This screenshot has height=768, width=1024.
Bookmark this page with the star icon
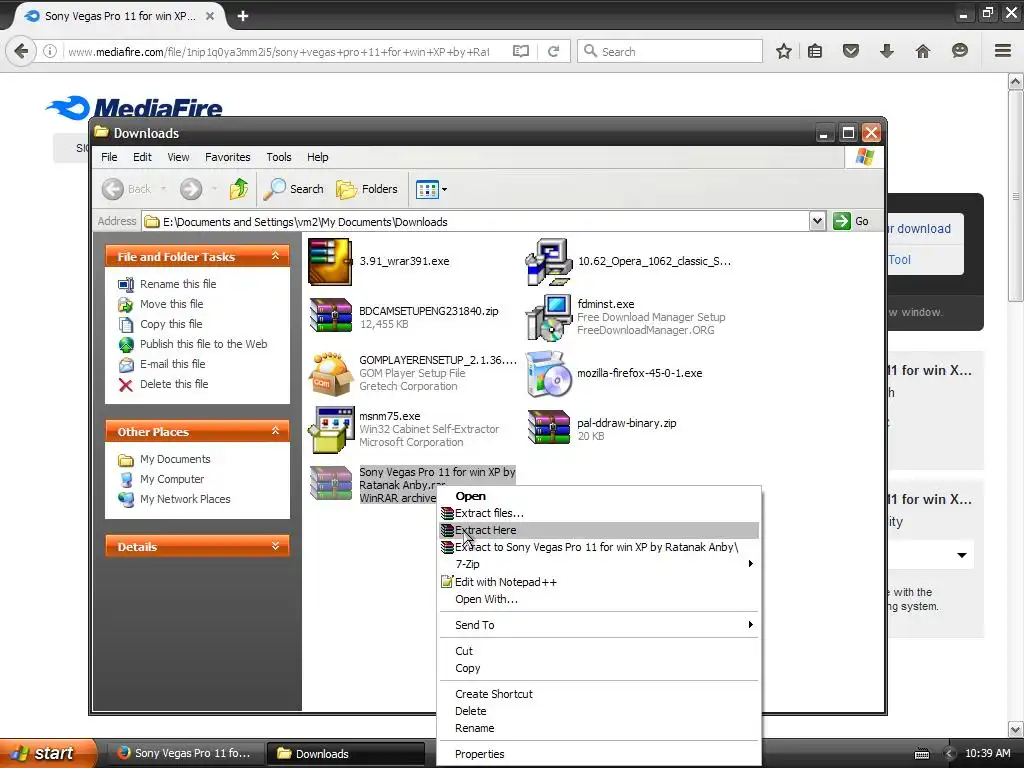[x=784, y=51]
